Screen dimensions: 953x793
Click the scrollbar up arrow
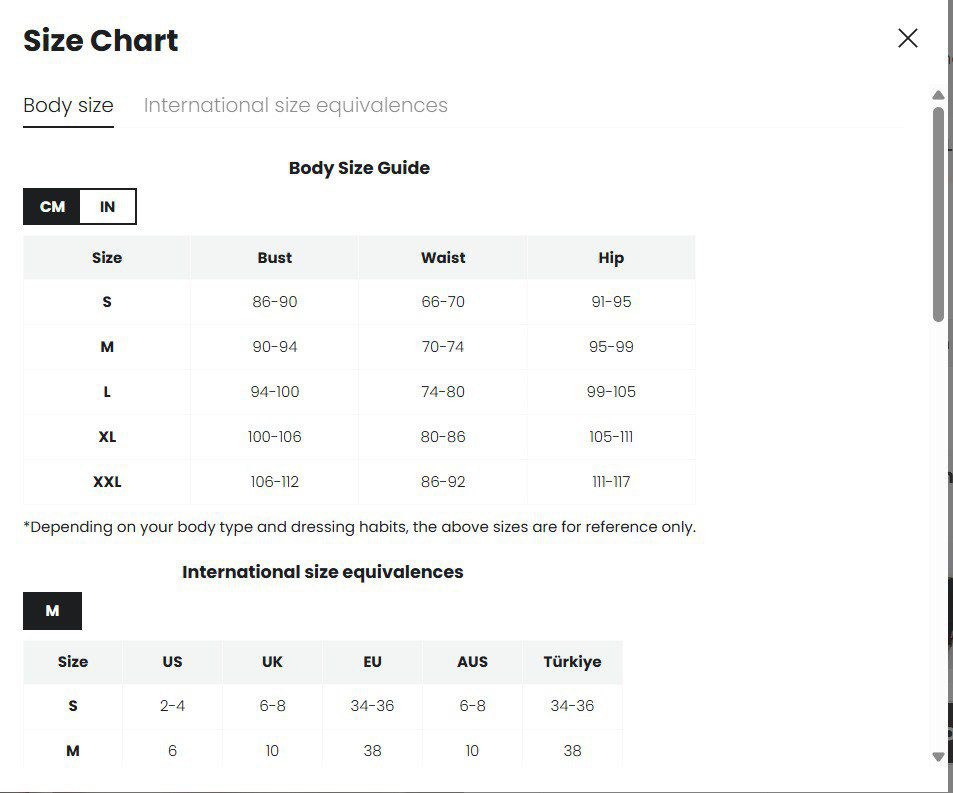click(938, 95)
